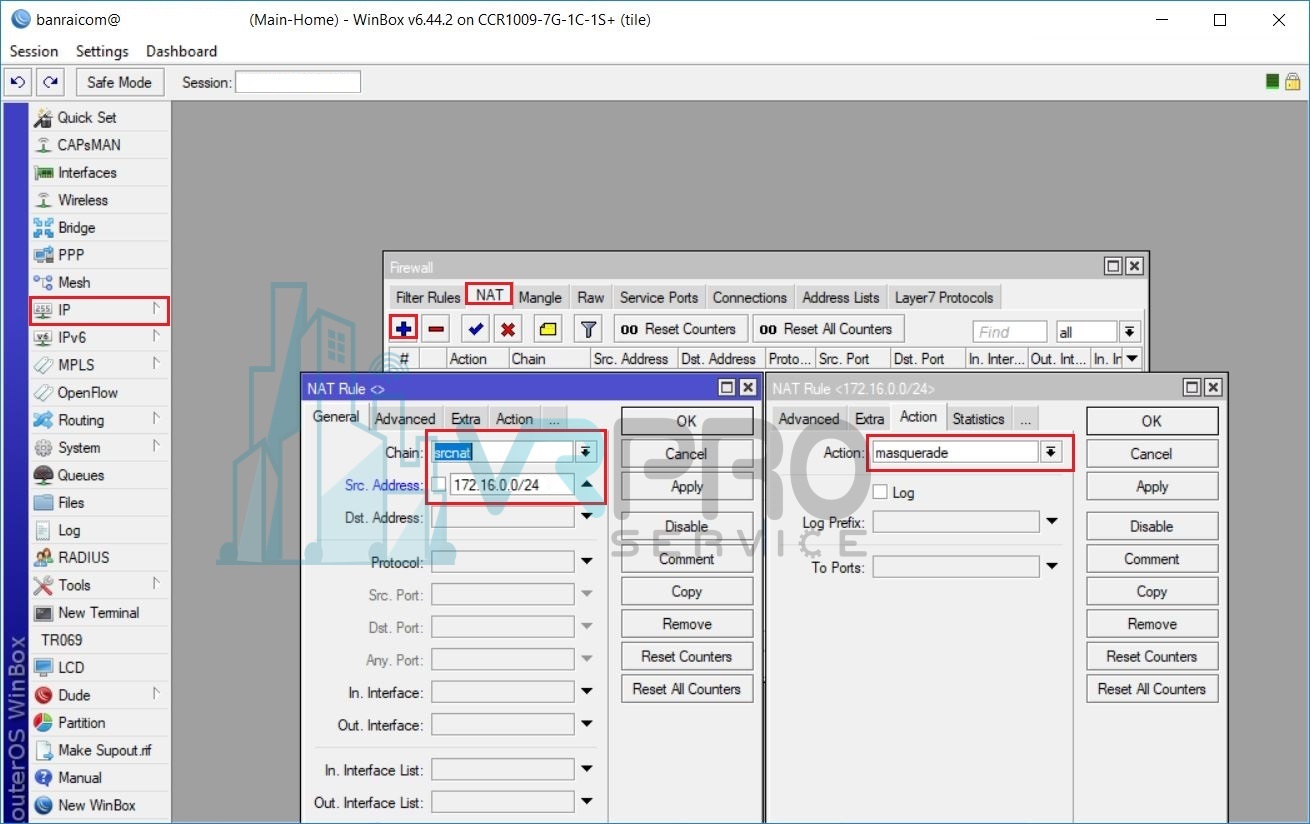
Task: Expand the Log Prefix field
Action: (x=1052, y=522)
